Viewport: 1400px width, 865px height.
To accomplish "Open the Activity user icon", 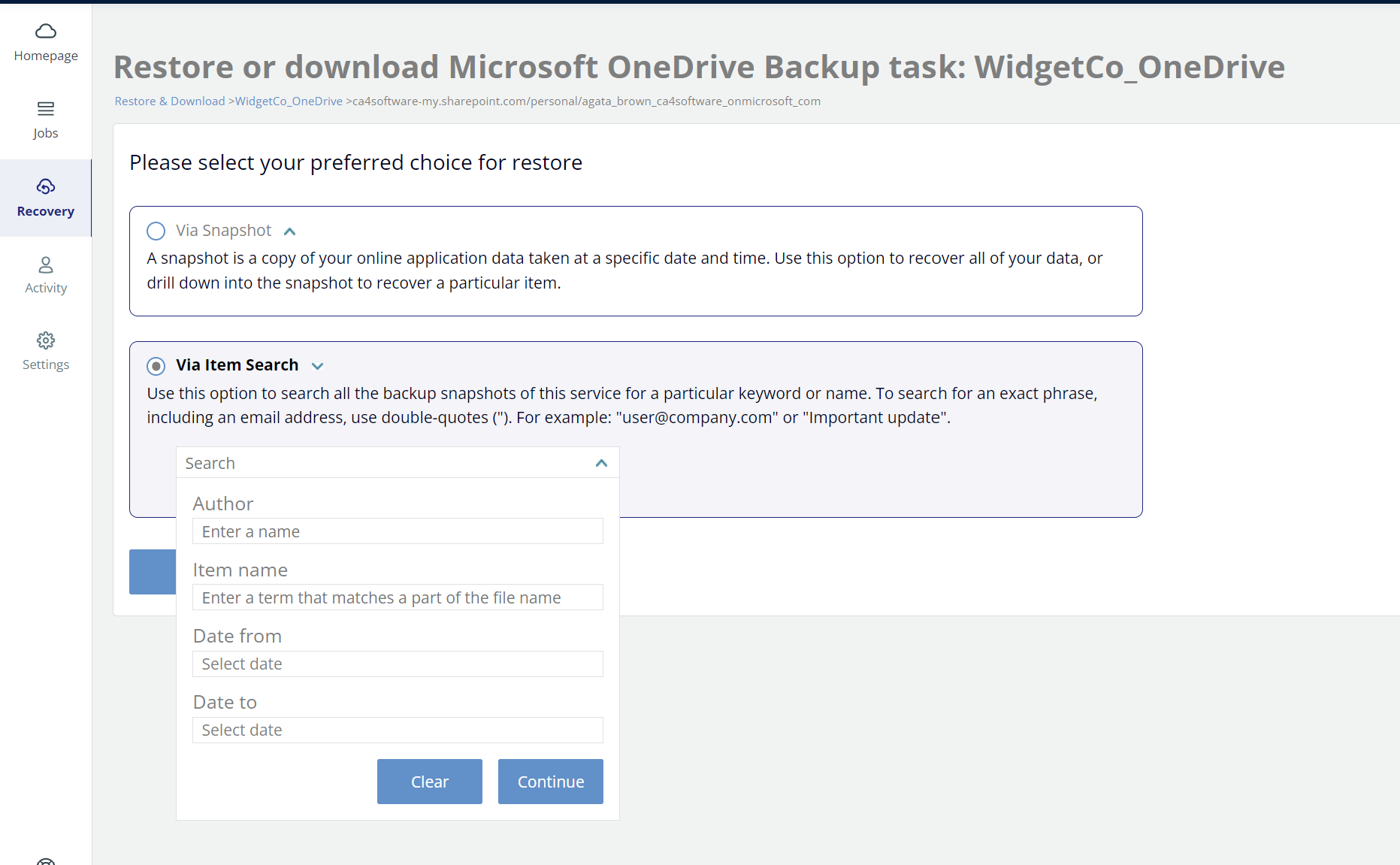I will click(46, 265).
